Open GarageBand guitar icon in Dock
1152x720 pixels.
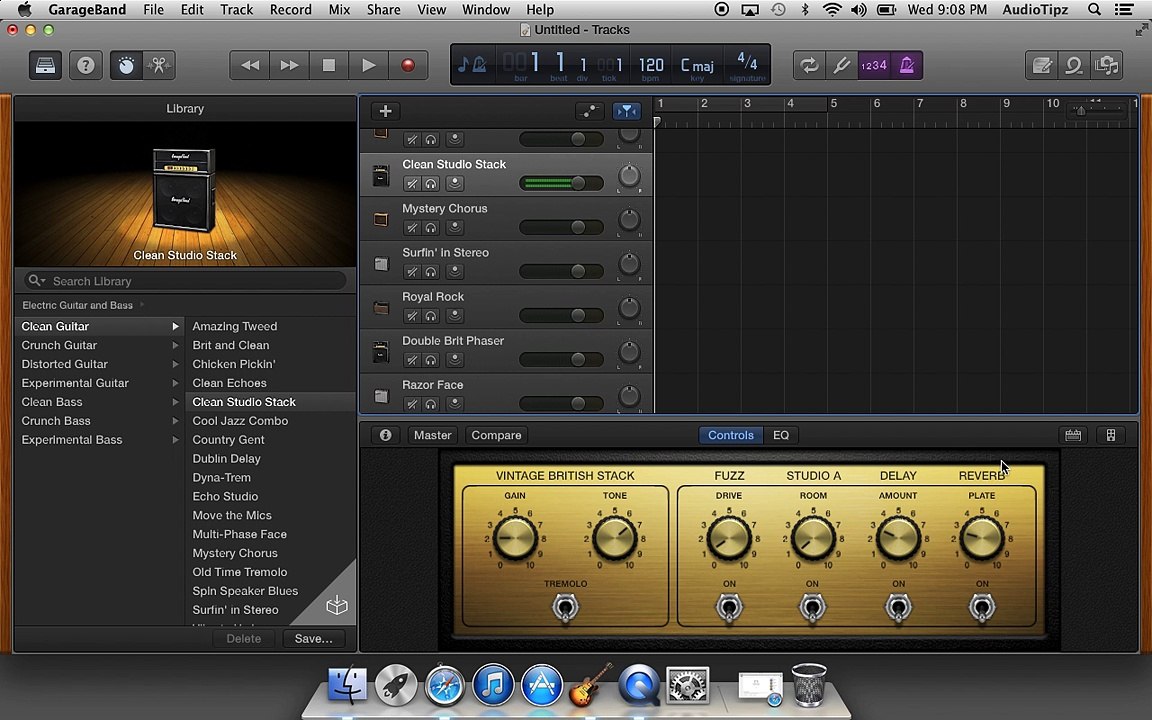click(590, 684)
